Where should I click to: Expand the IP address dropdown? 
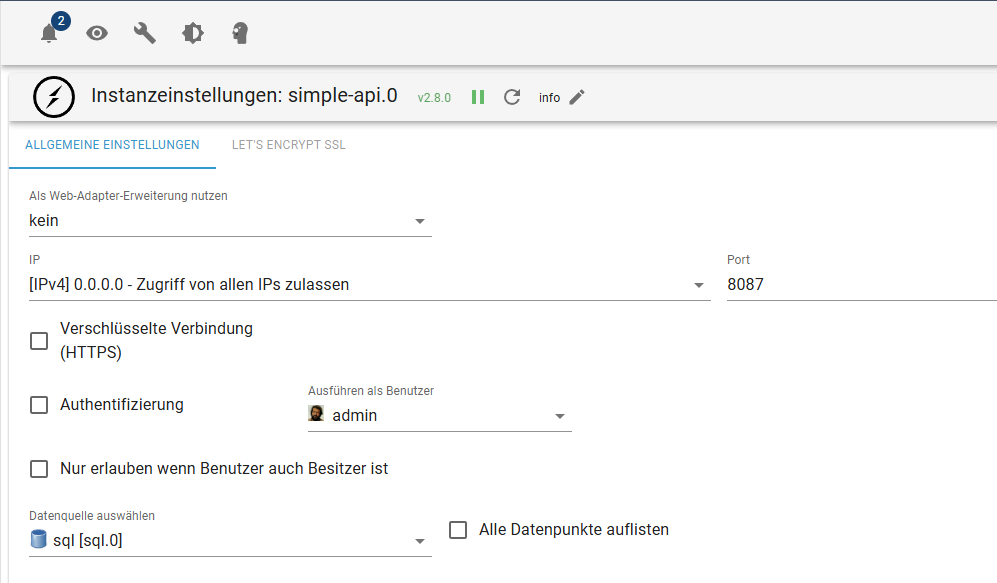click(369, 285)
